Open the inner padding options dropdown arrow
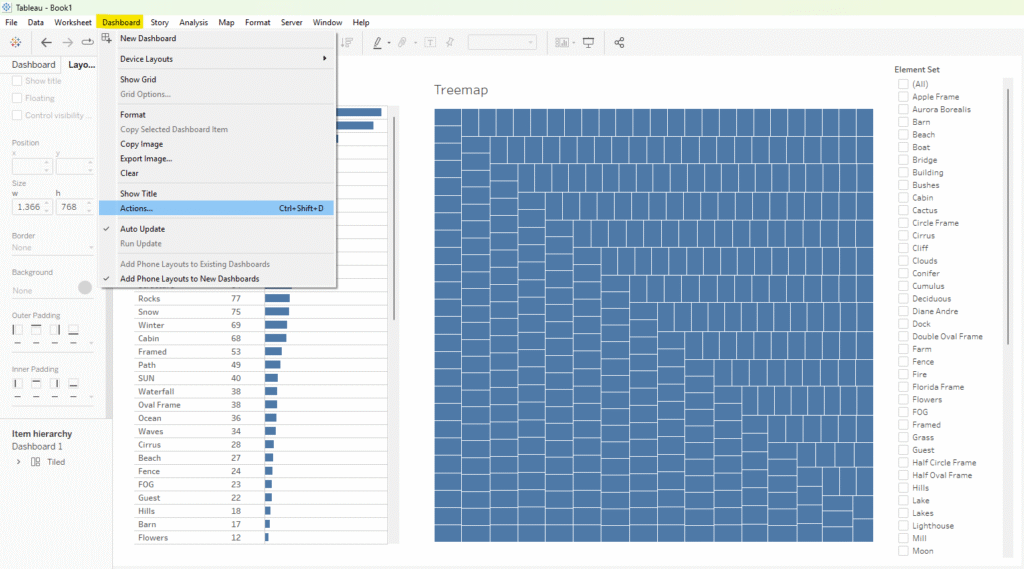 91,397
